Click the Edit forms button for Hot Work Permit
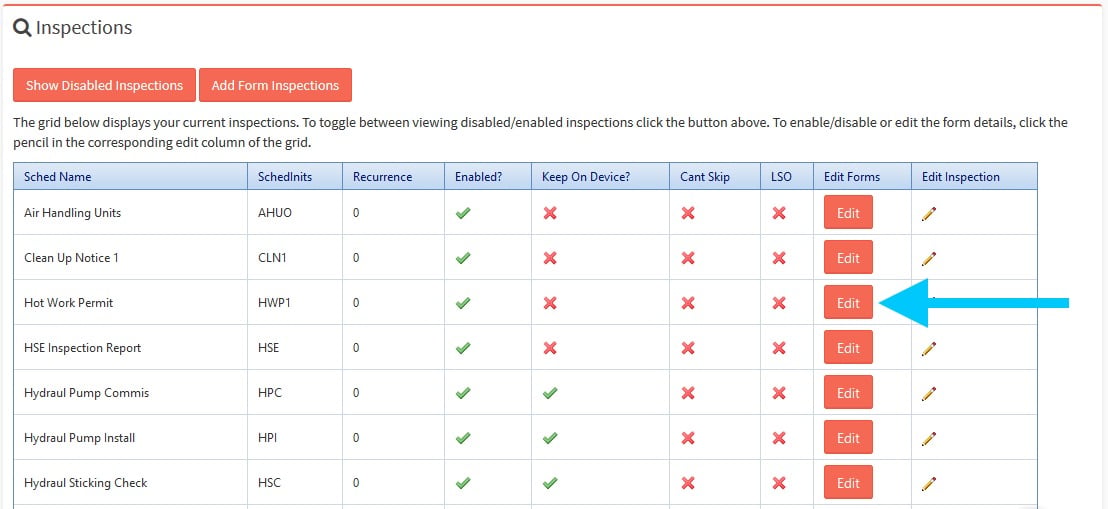This screenshot has height=509, width=1108. tap(848, 303)
